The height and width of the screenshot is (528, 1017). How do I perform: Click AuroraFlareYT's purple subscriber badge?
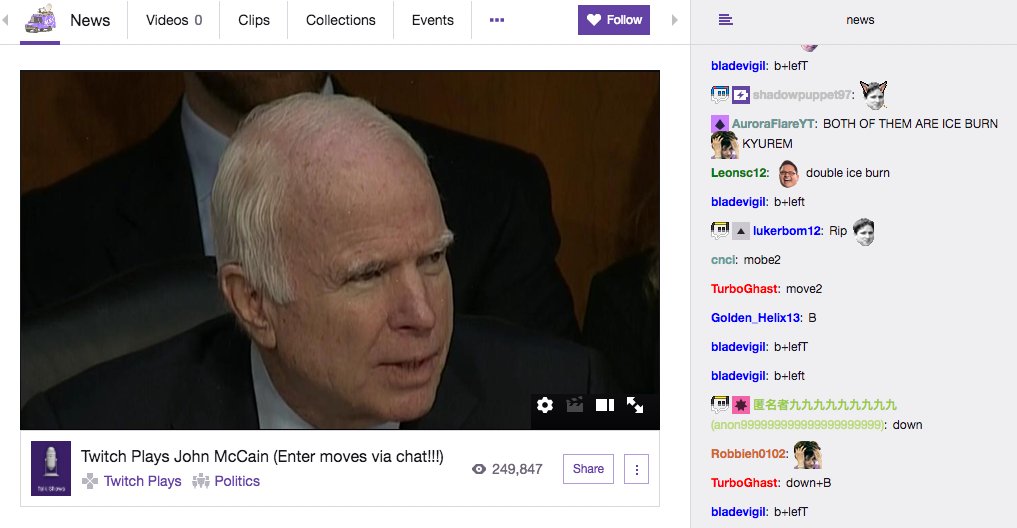click(x=720, y=123)
